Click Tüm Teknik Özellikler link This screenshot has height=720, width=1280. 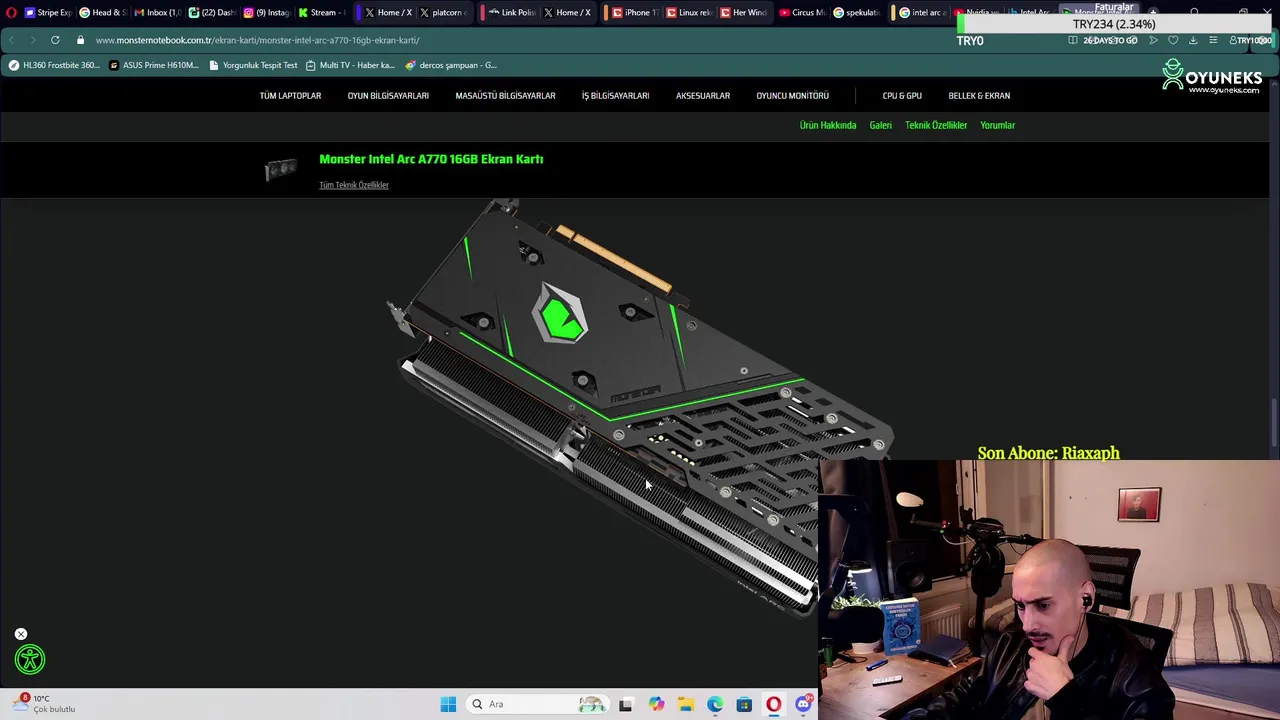click(354, 185)
